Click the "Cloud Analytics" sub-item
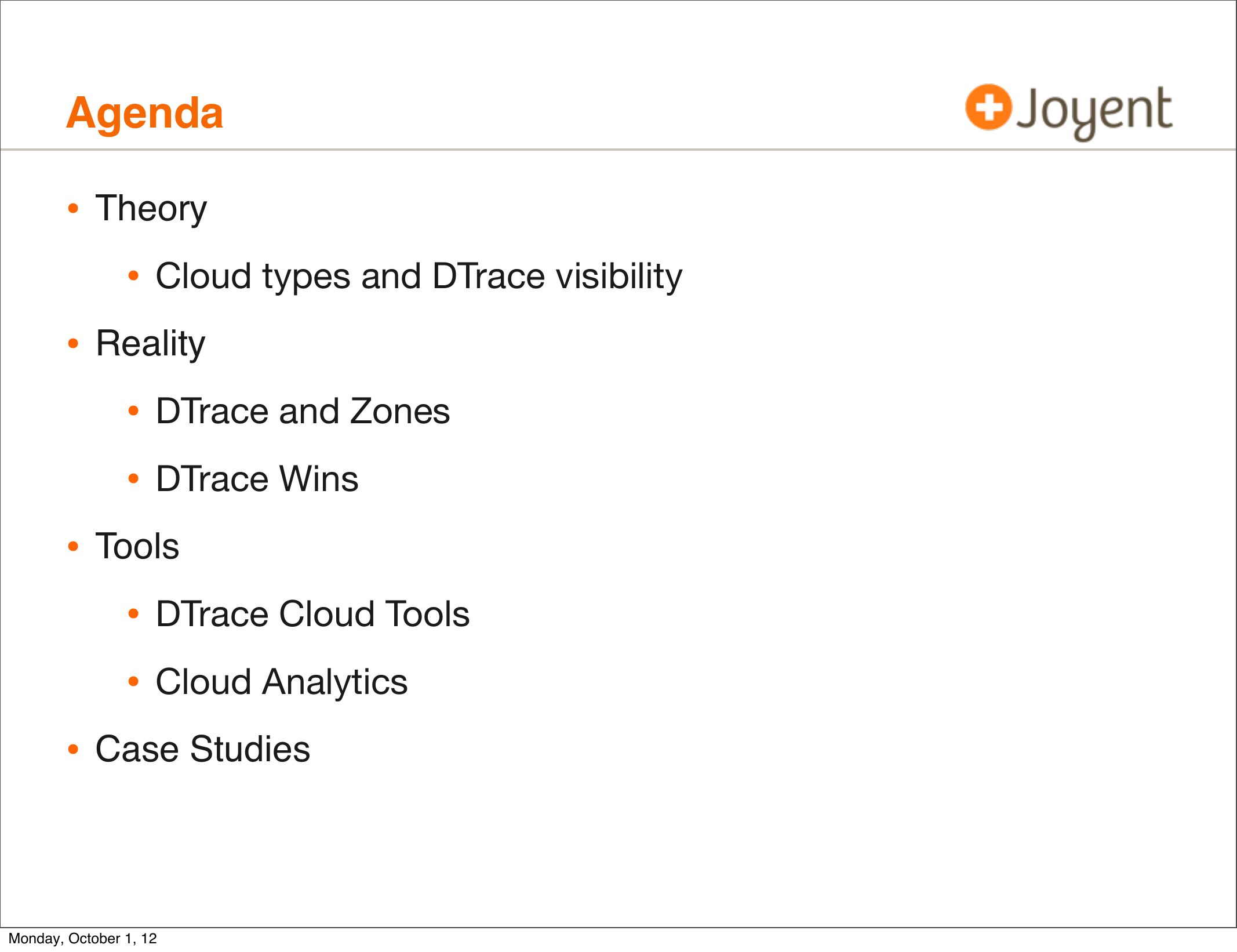1237x952 pixels. (x=282, y=682)
